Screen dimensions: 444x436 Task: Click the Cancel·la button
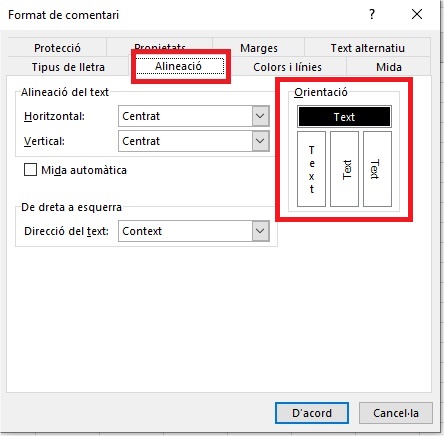click(x=396, y=413)
